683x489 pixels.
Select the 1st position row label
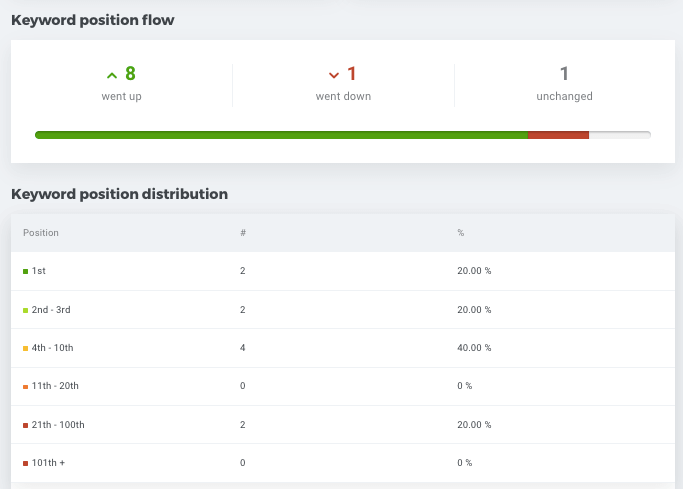tap(38, 271)
